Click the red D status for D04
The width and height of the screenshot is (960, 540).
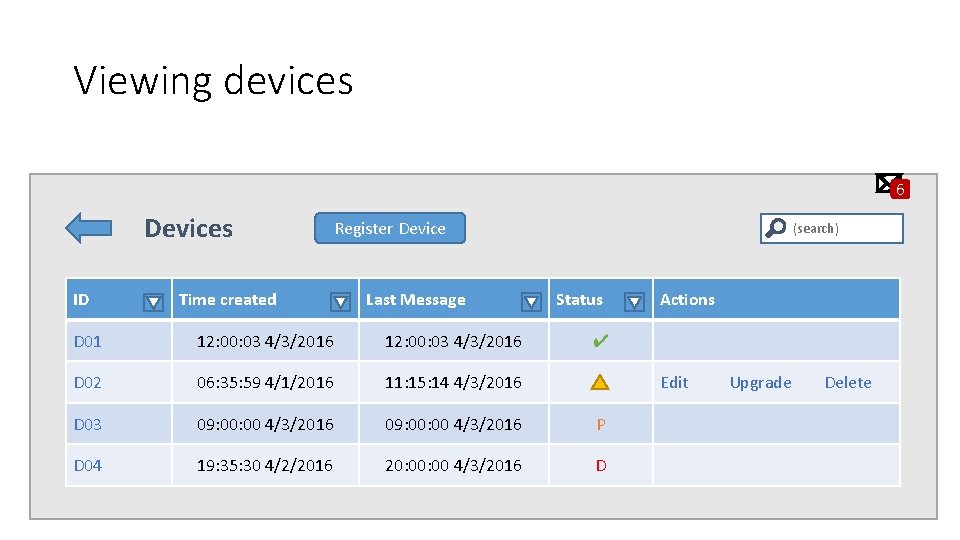point(600,466)
